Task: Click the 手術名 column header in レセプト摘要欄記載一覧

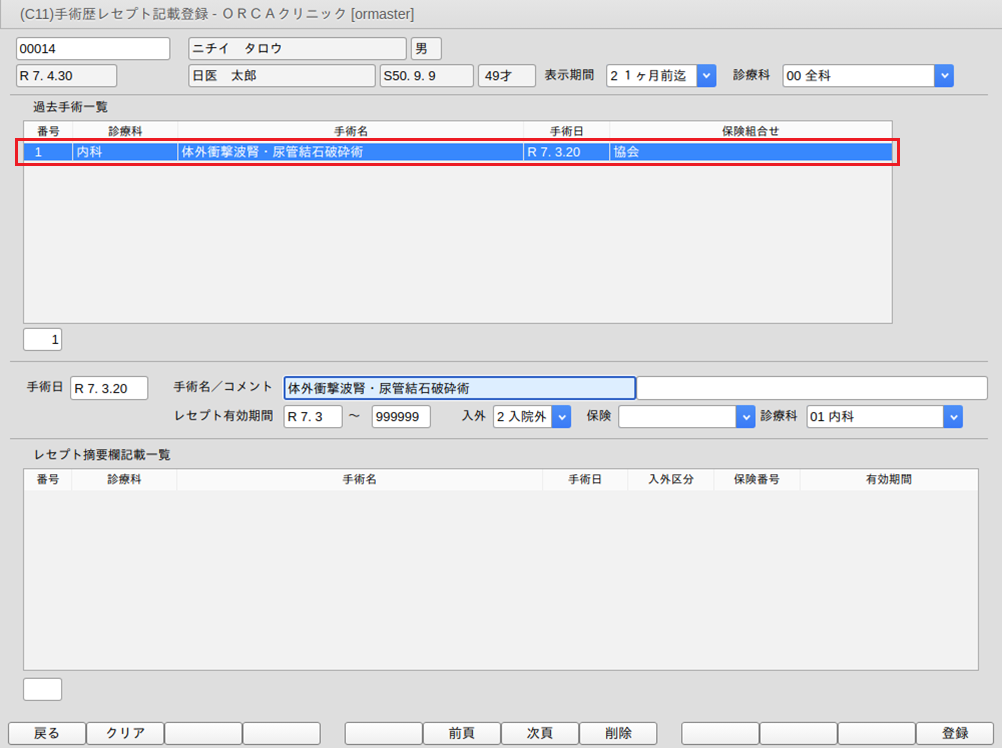Action: point(359,480)
